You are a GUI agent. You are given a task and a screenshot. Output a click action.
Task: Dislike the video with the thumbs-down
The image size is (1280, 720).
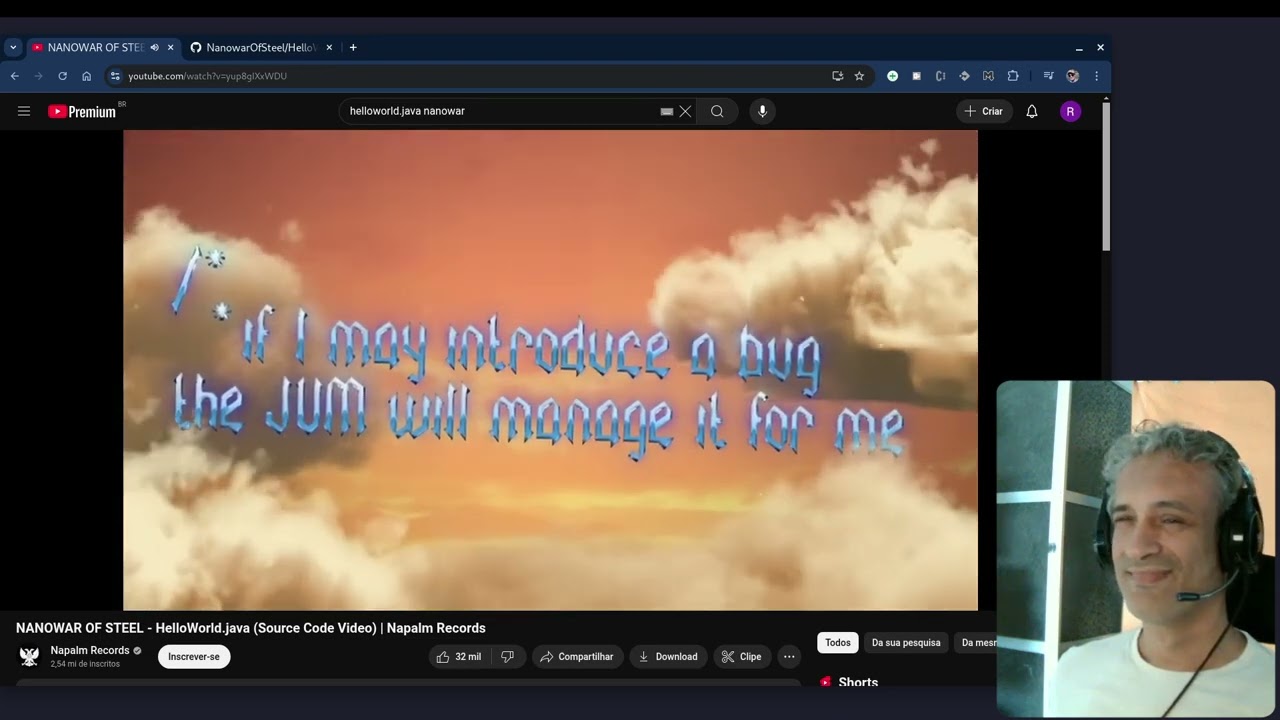click(507, 656)
